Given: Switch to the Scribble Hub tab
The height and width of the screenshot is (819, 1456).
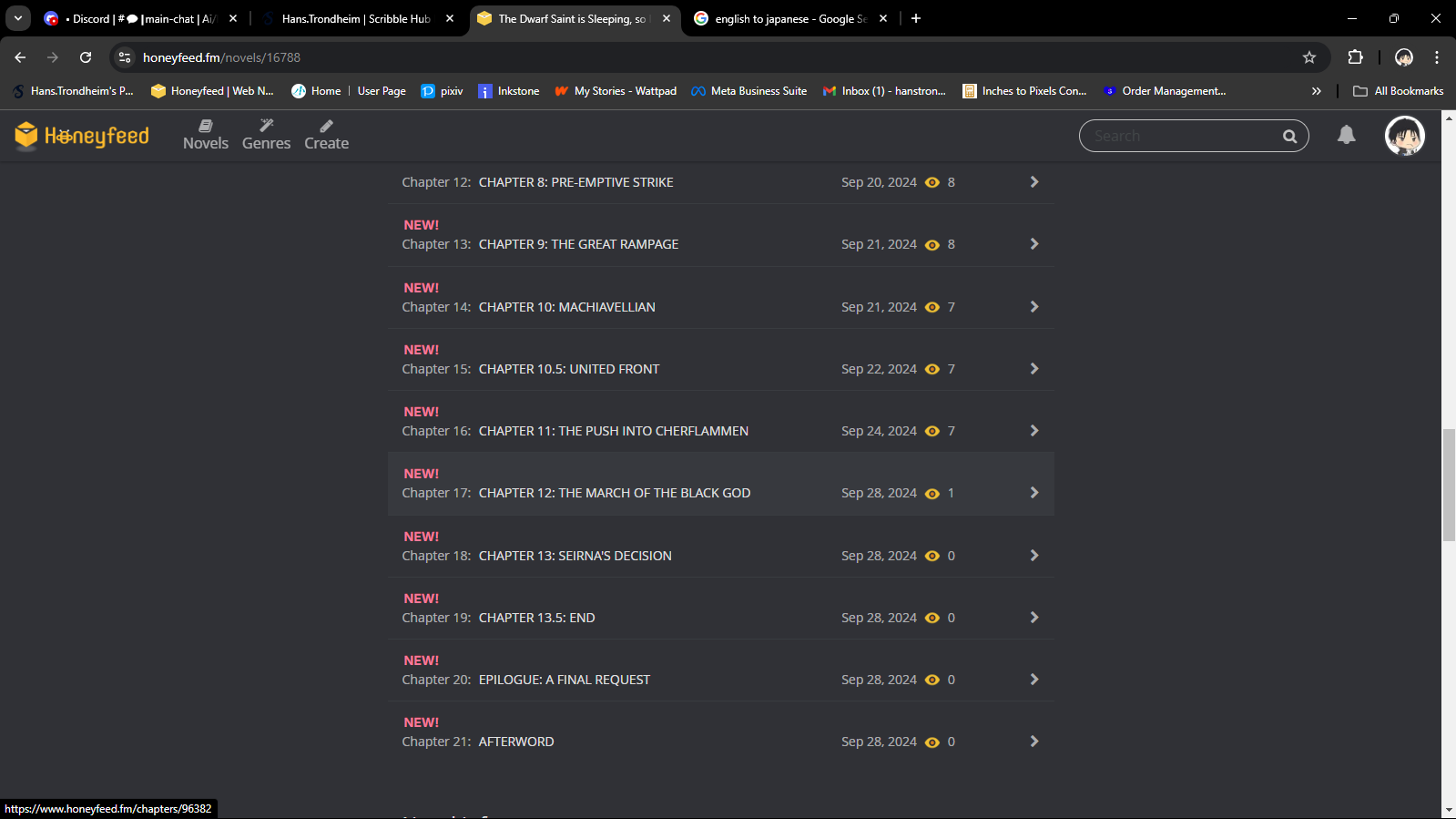Looking at the screenshot, I should (355, 18).
